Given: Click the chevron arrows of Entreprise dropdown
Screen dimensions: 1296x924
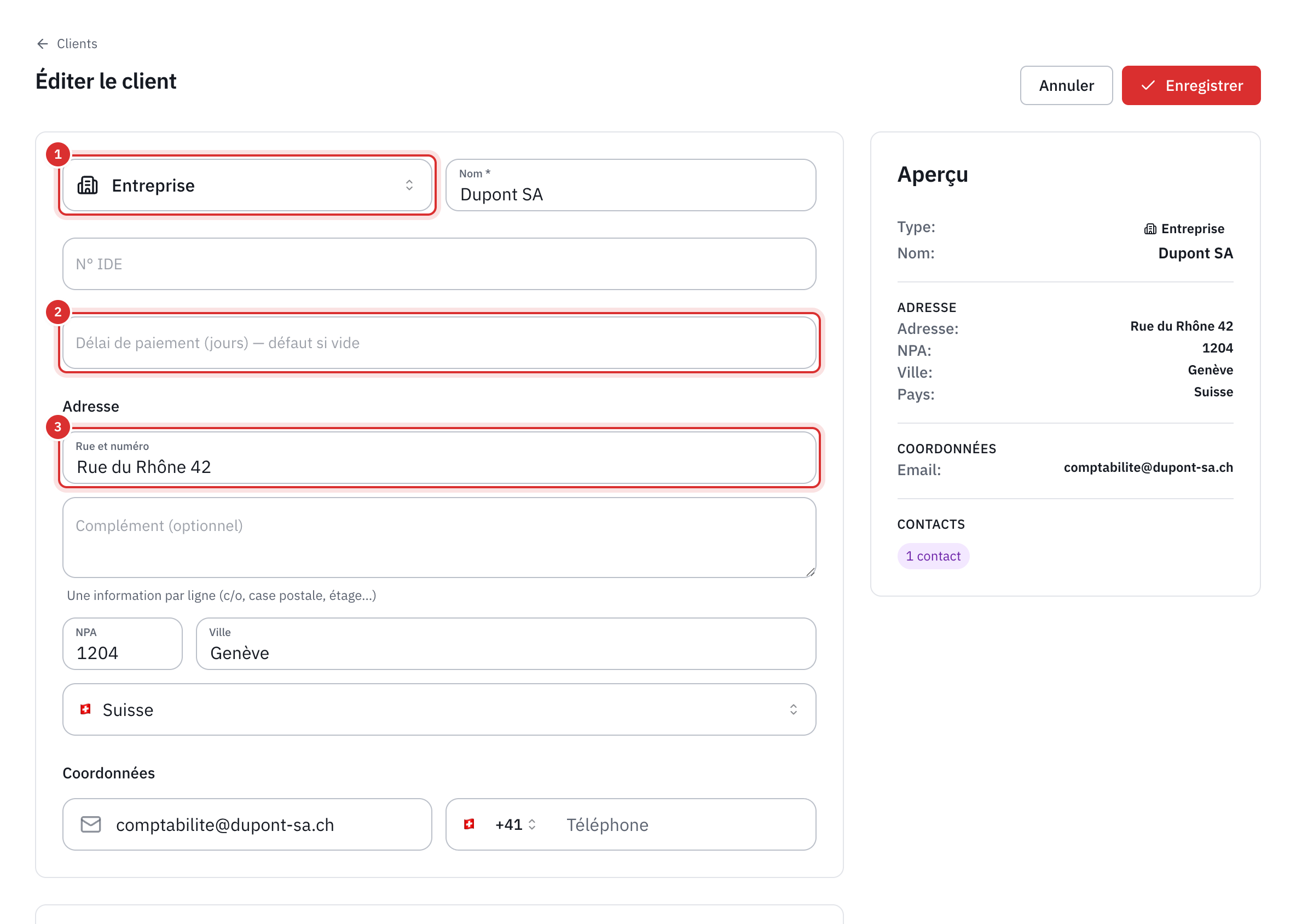Looking at the screenshot, I should tap(409, 185).
